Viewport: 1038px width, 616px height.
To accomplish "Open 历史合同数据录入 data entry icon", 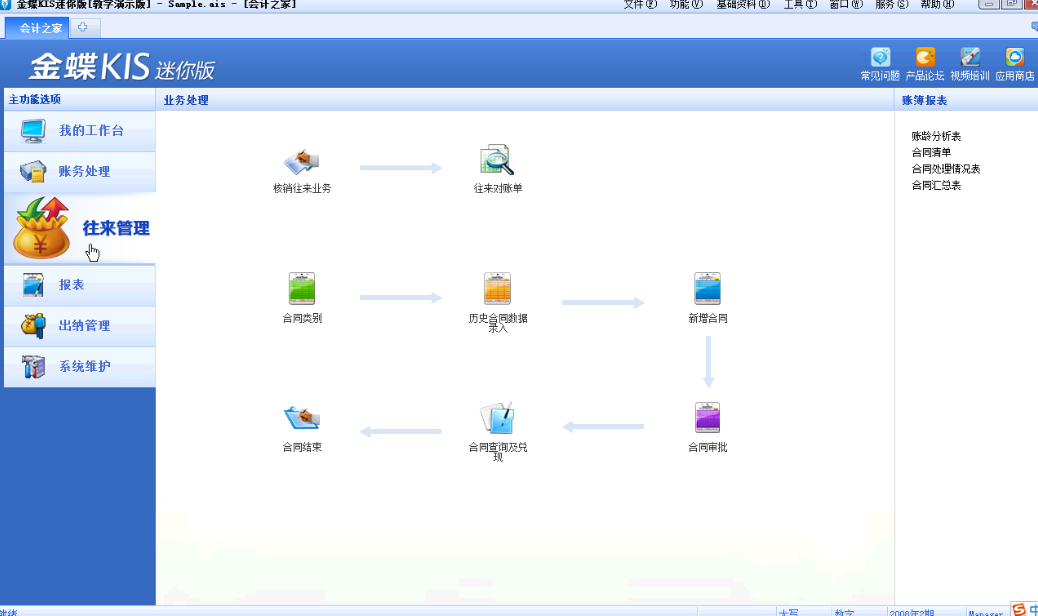I will click(497, 289).
